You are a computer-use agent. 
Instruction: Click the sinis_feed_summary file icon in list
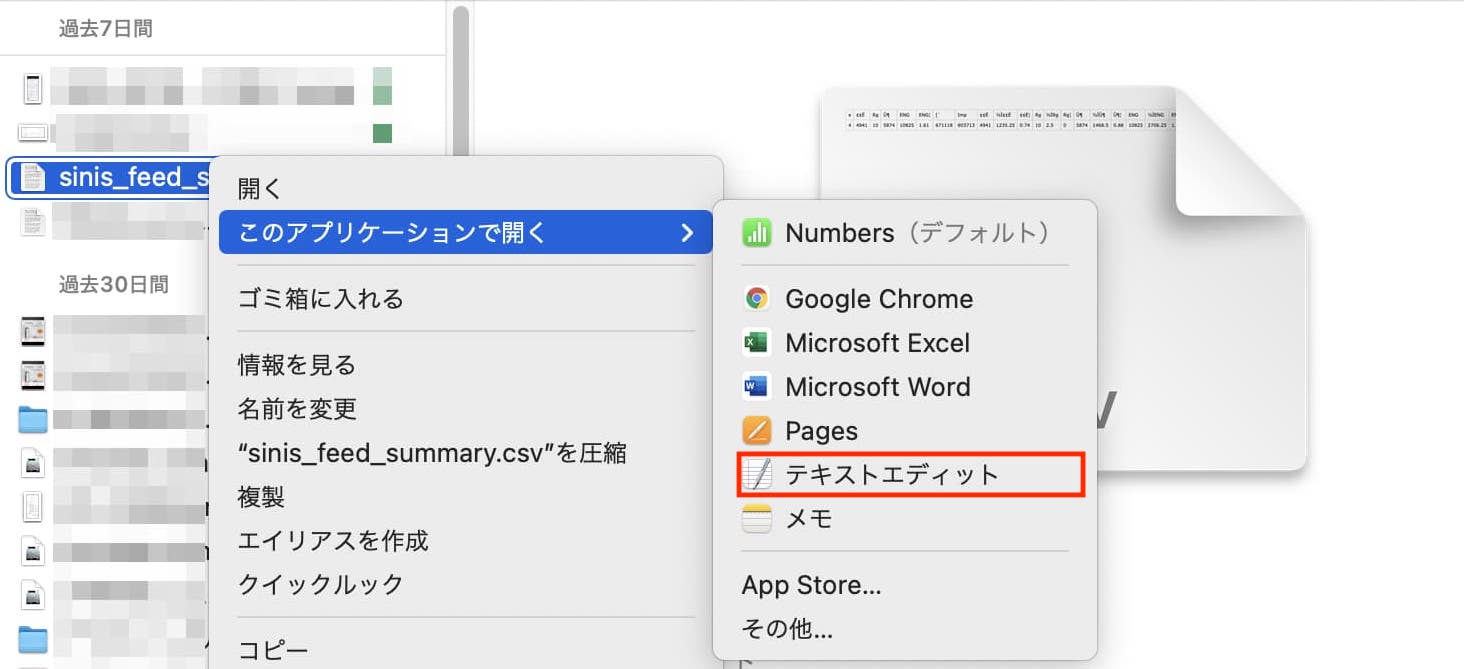pyautogui.click(x=33, y=178)
